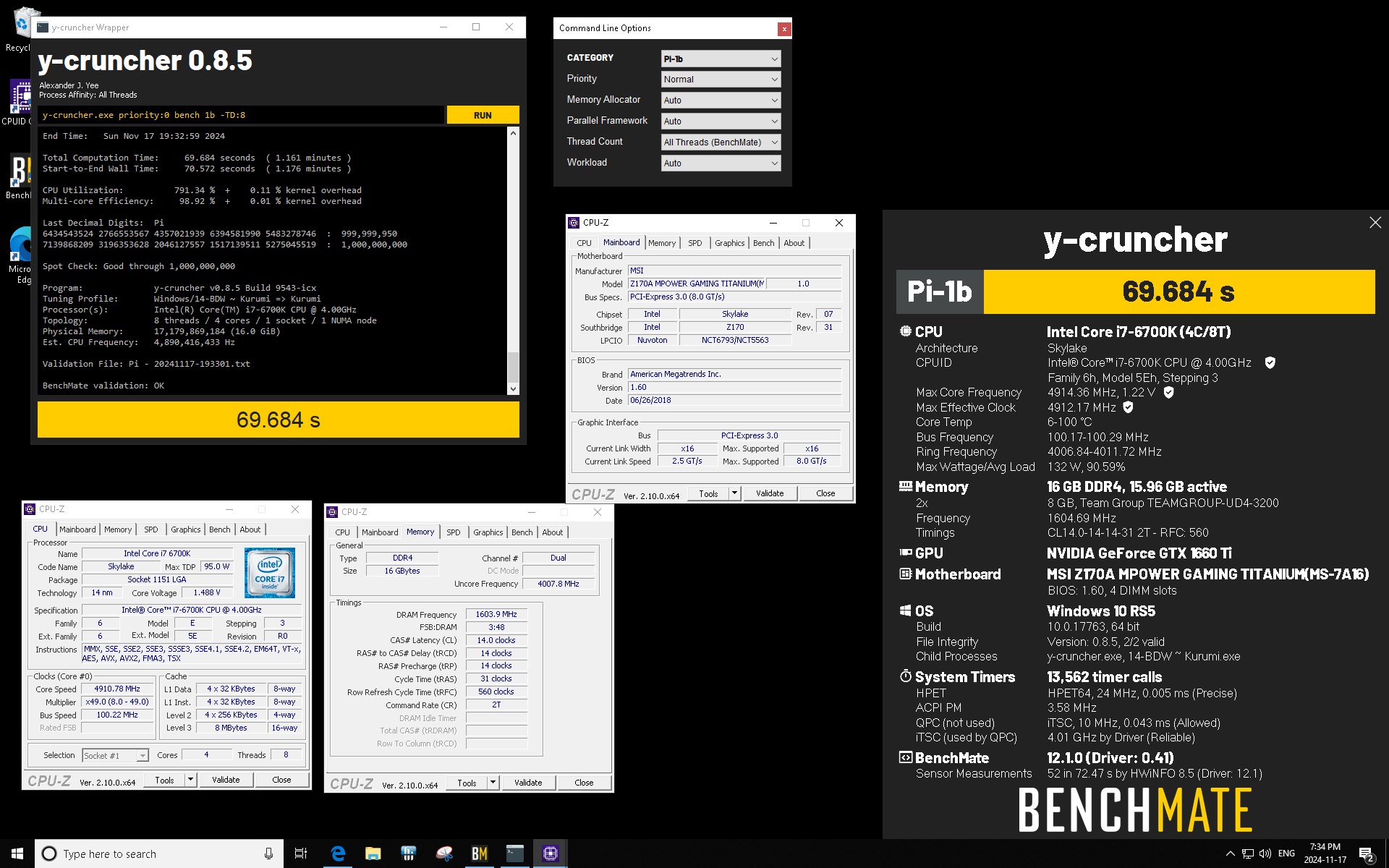Click the BenchMate validation: OK line
This screenshot has height=868, width=1389.
103,386
